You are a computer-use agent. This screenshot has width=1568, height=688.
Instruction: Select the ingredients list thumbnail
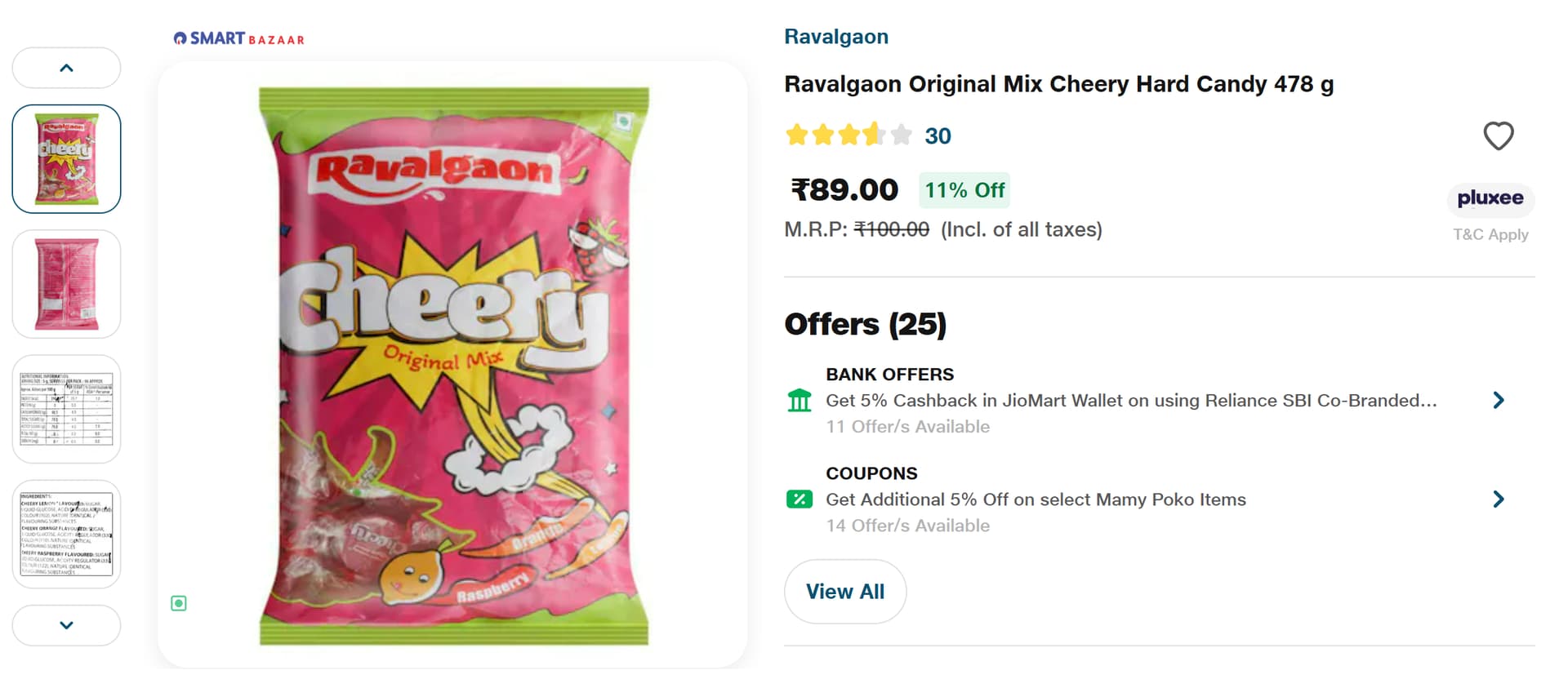[67, 534]
